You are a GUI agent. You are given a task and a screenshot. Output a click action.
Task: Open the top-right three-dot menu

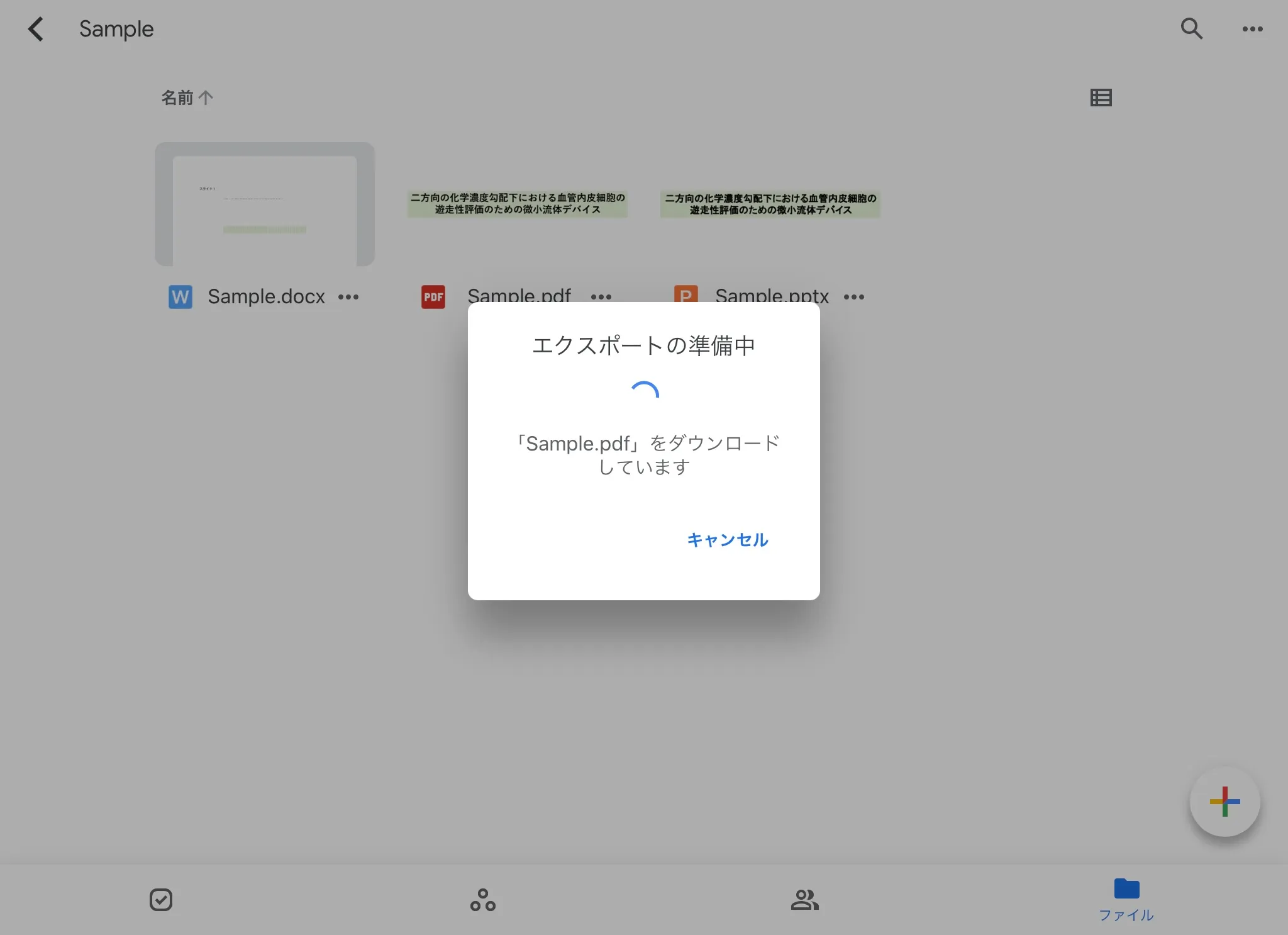[x=1252, y=29]
